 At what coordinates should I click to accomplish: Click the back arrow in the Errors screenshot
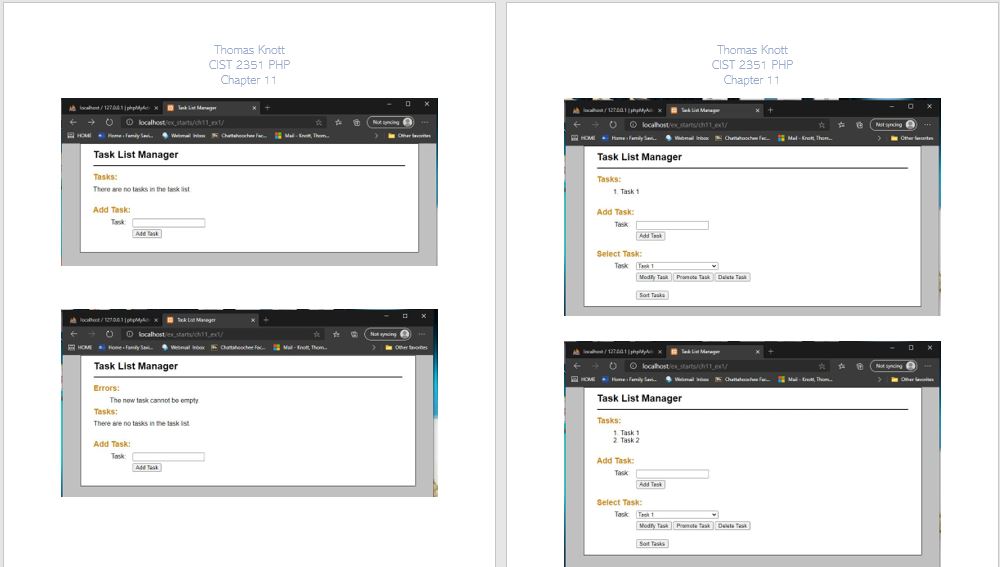pos(73,334)
